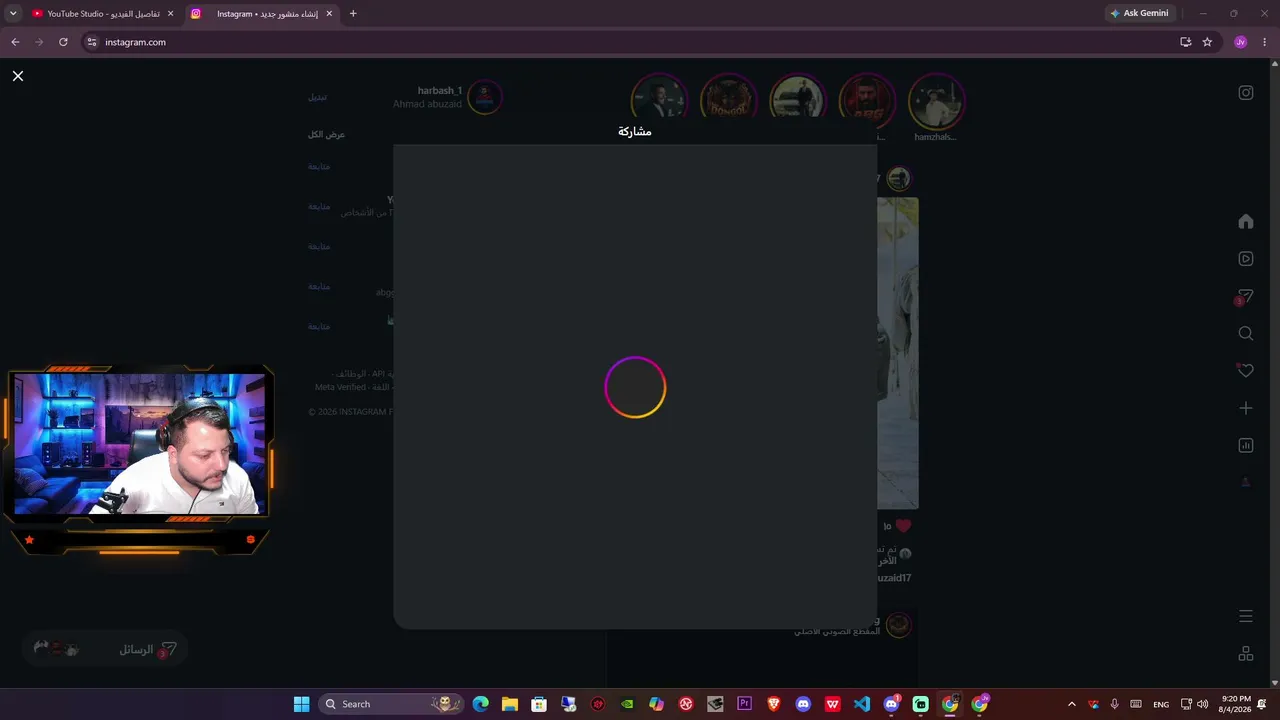The image size is (1280, 720).
Task: Switch to the YouTube Studio tab
Action: tap(103, 14)
